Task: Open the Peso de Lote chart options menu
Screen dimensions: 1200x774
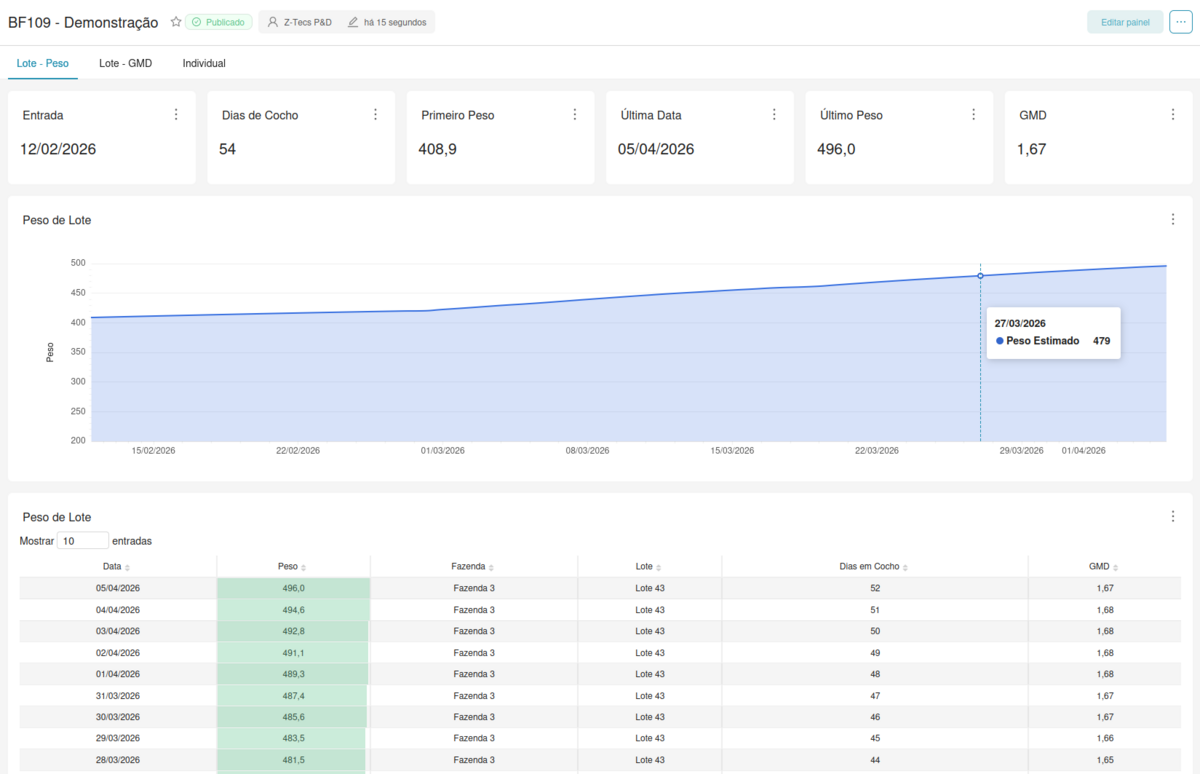Action: pyautogui.click(x=1173, y=218)
